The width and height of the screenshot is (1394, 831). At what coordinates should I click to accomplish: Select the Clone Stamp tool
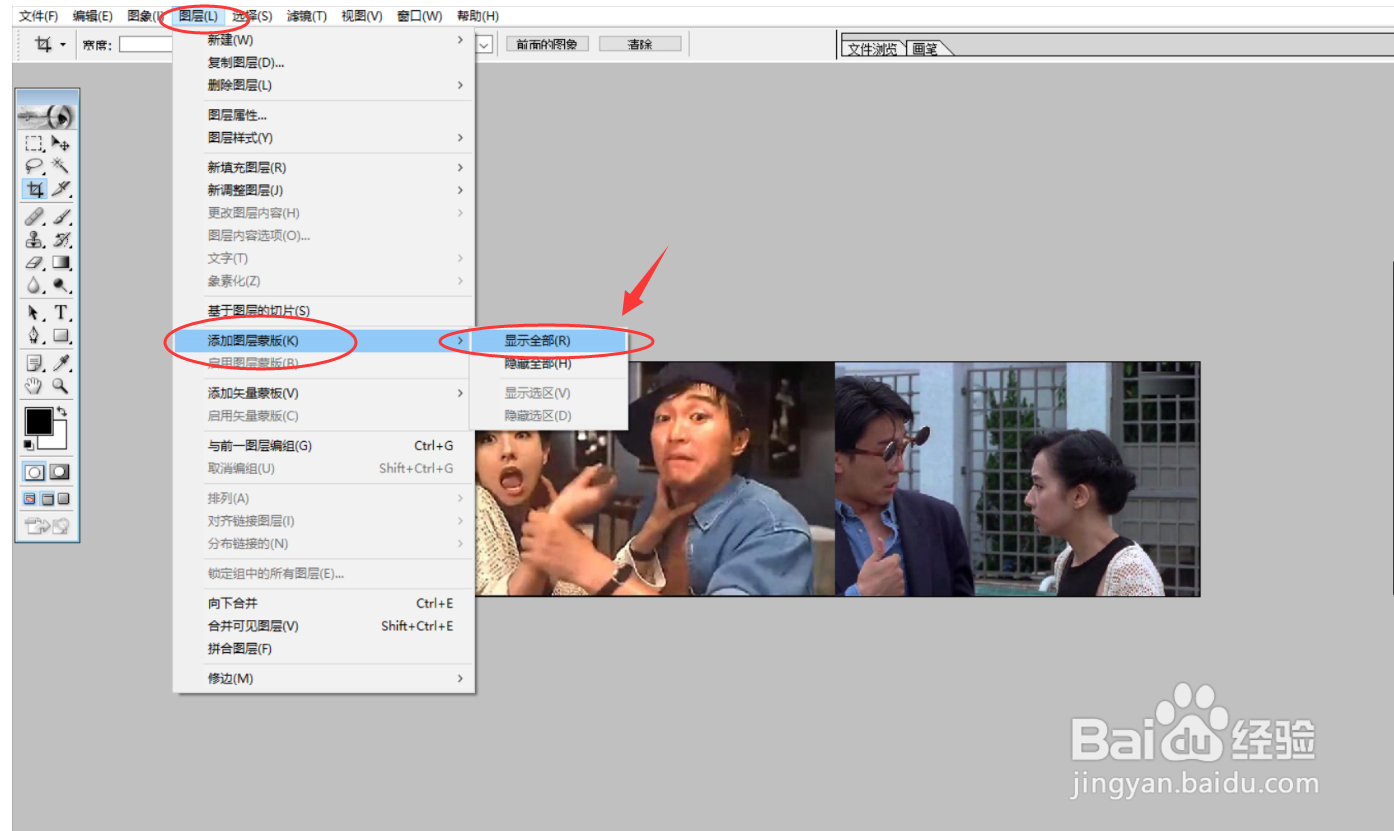[35, 239]
